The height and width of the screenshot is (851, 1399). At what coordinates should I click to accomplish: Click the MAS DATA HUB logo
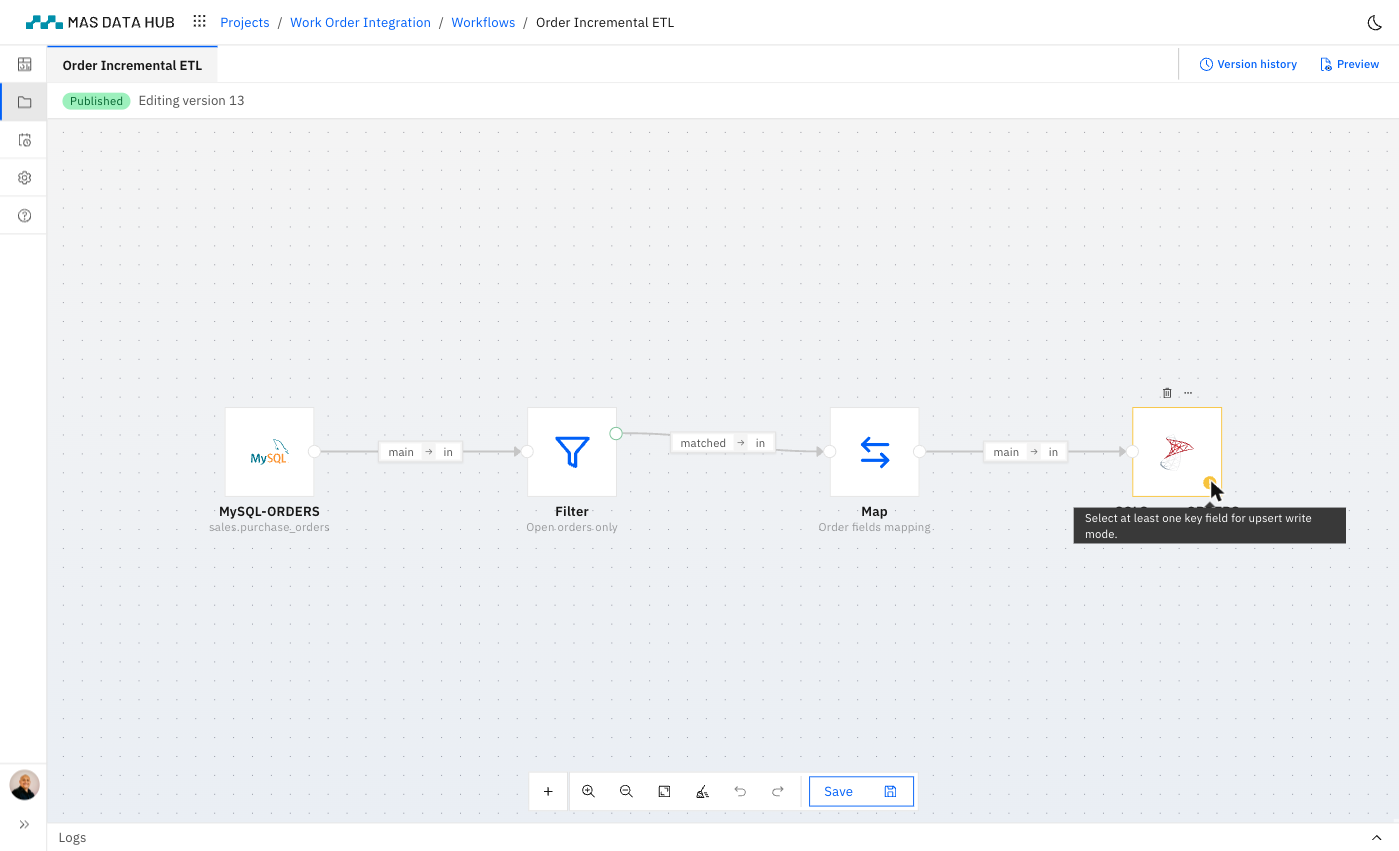pyautogui.click(x=100, y=22)
